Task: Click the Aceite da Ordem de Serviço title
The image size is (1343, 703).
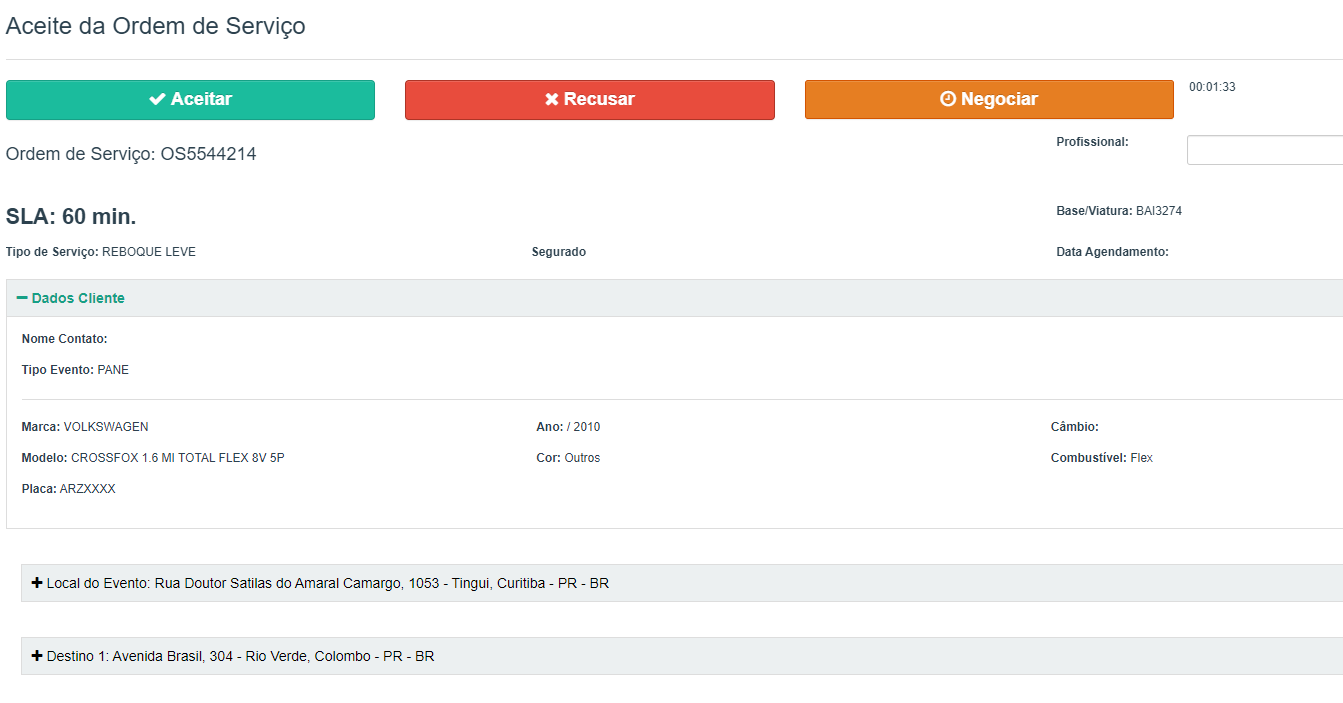Action: click(156, 26)
